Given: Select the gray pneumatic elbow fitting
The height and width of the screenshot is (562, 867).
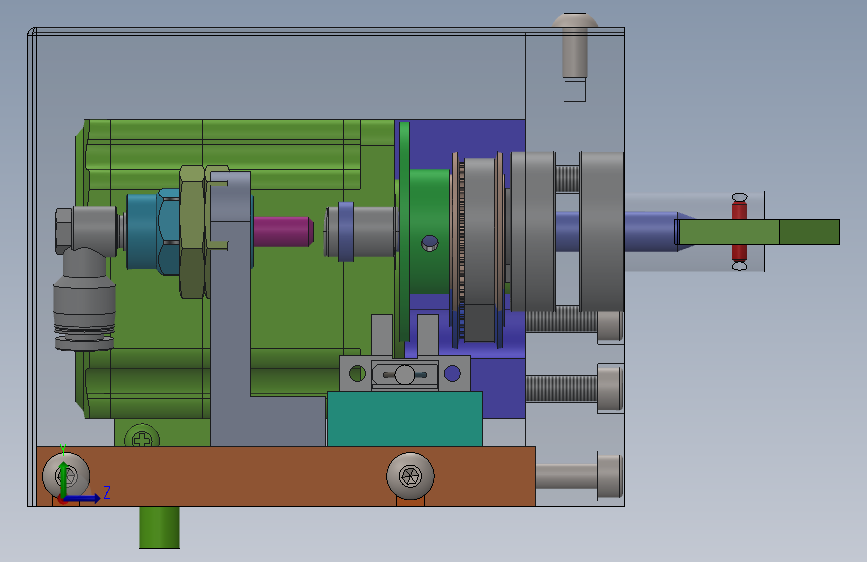Looking at the screenshot, I should [85, 278].
